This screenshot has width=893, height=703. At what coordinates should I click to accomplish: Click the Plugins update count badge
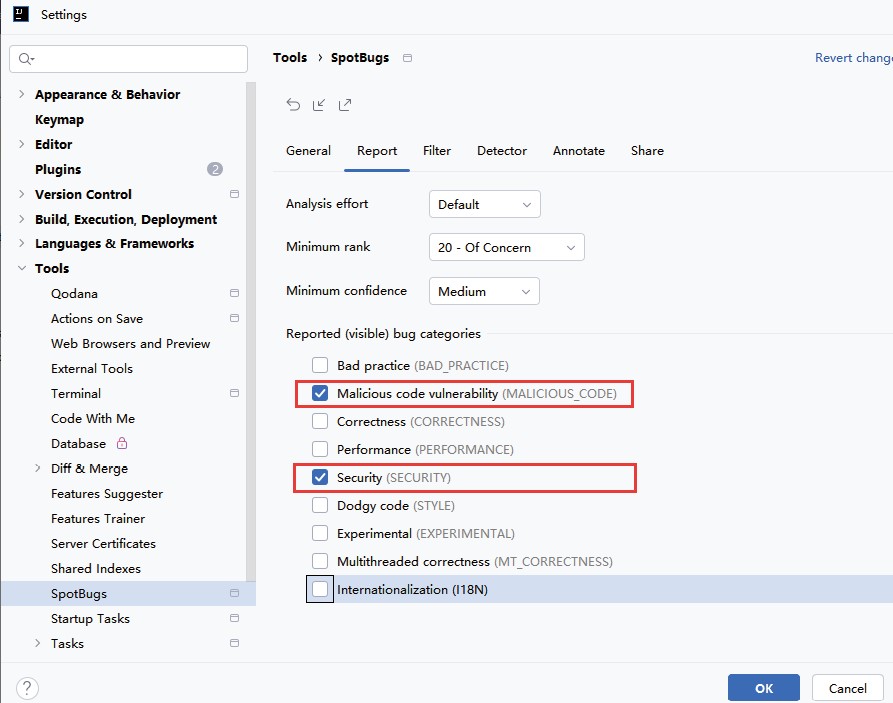point(215,169)
